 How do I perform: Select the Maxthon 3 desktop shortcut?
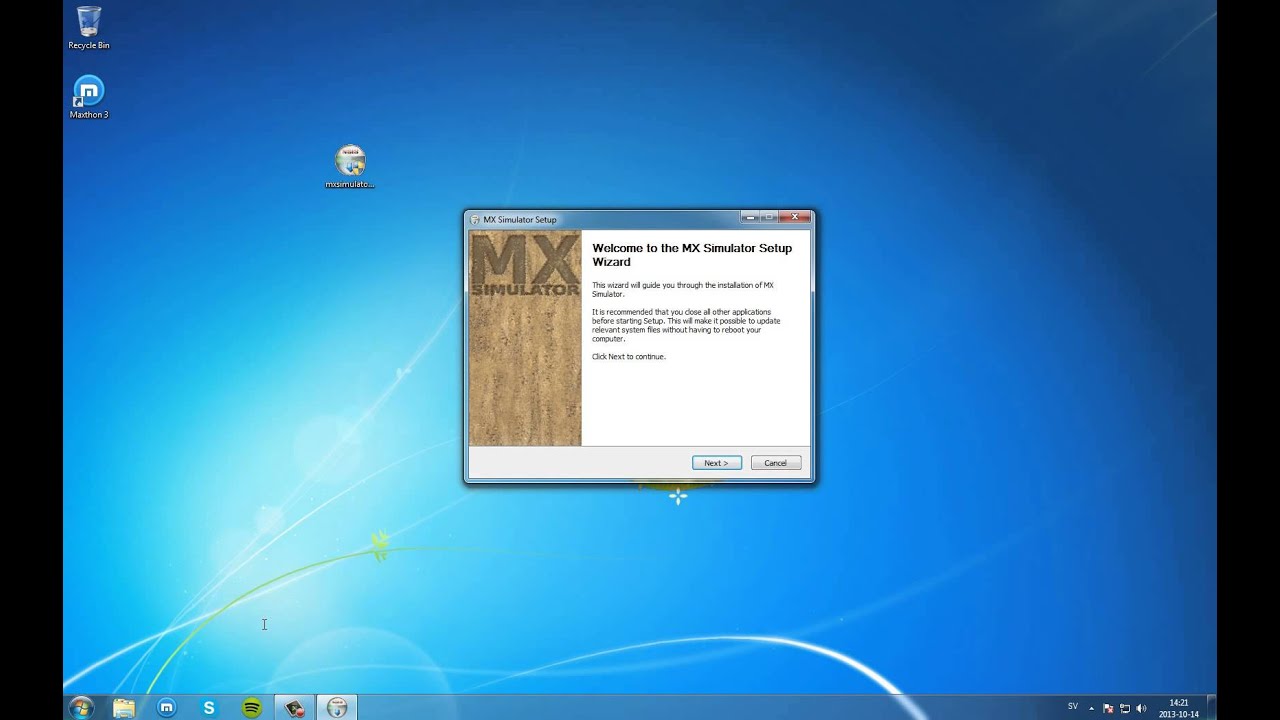[89, 98]
